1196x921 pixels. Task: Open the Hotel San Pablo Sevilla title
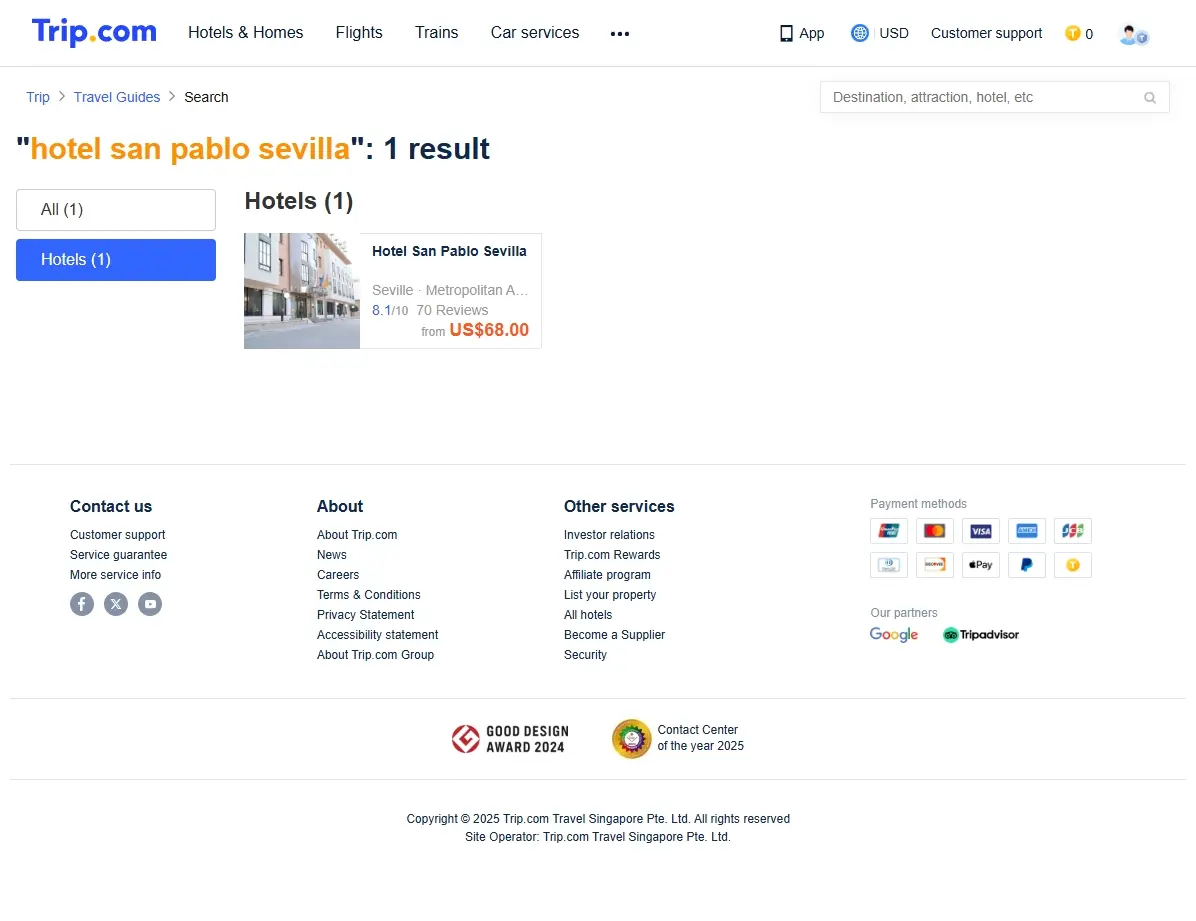[449, 251]
